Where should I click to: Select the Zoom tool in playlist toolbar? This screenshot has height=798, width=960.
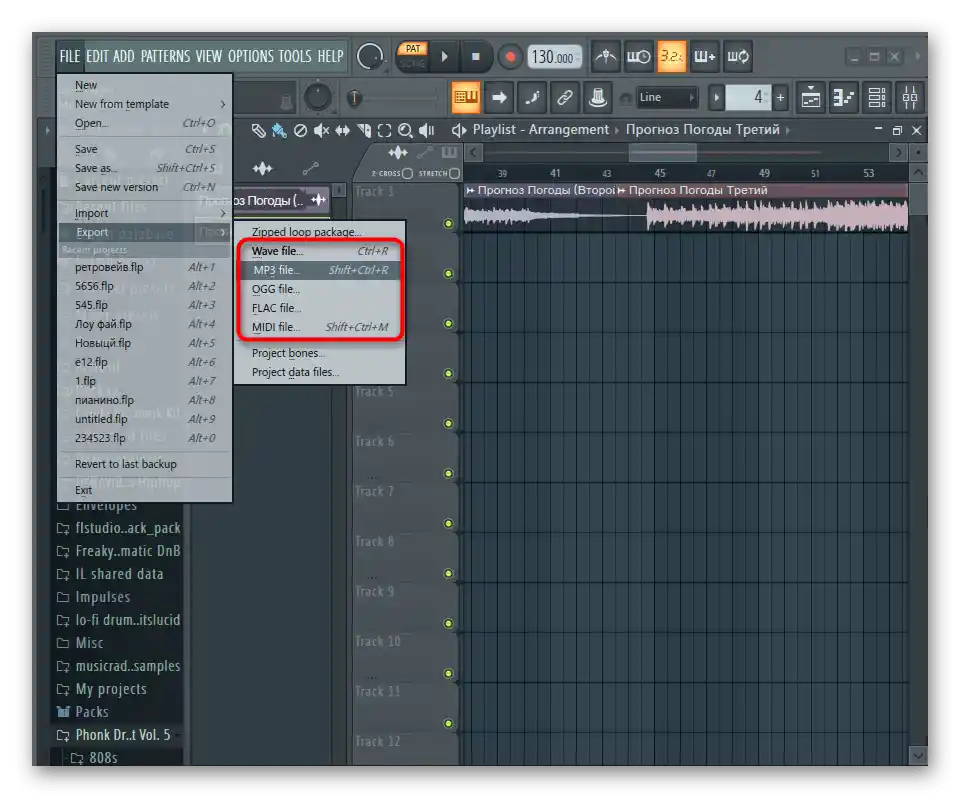[x=405, y=130]
